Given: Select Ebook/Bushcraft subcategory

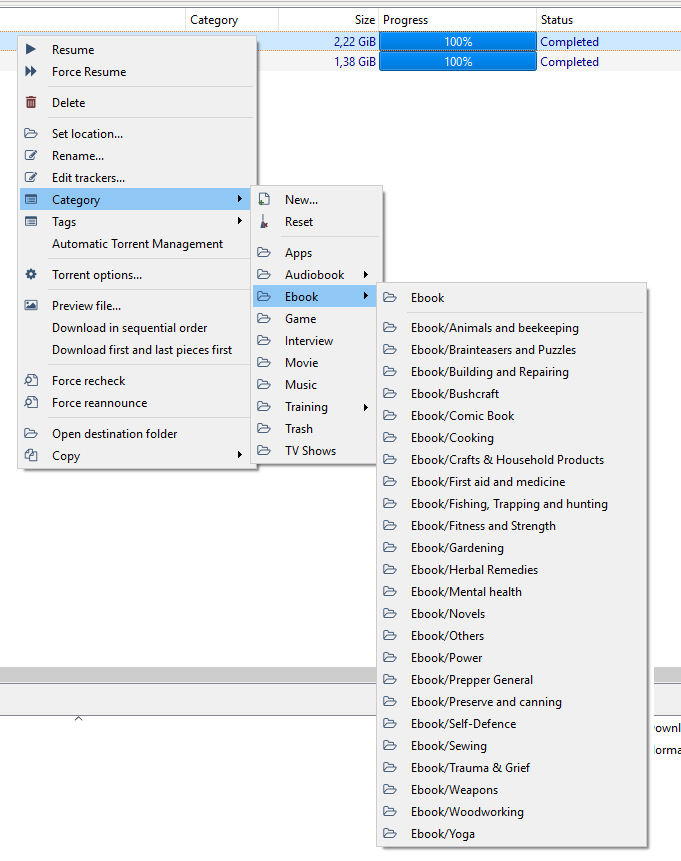Looking at the screenshot, I should pos(512,394).
